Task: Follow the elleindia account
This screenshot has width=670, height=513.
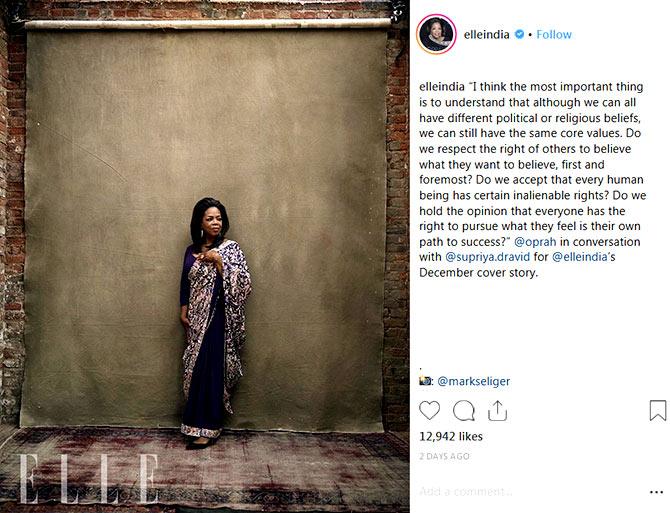Action: (x=554, y=34)
